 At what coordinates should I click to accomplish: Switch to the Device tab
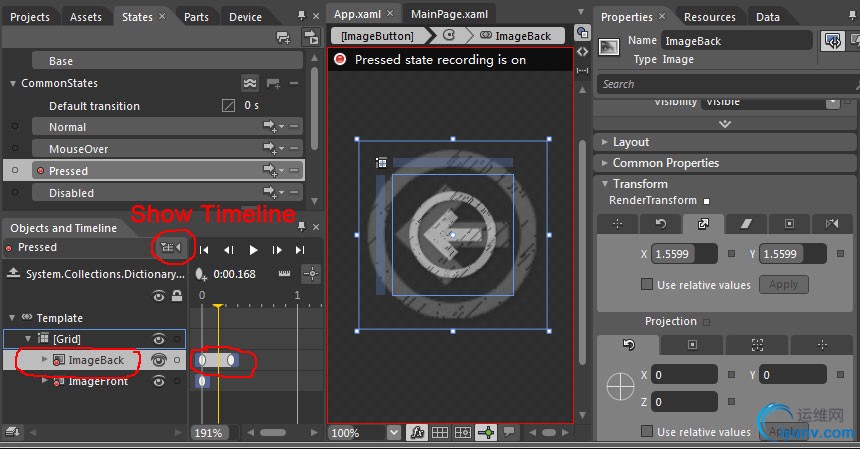[245, 17]
